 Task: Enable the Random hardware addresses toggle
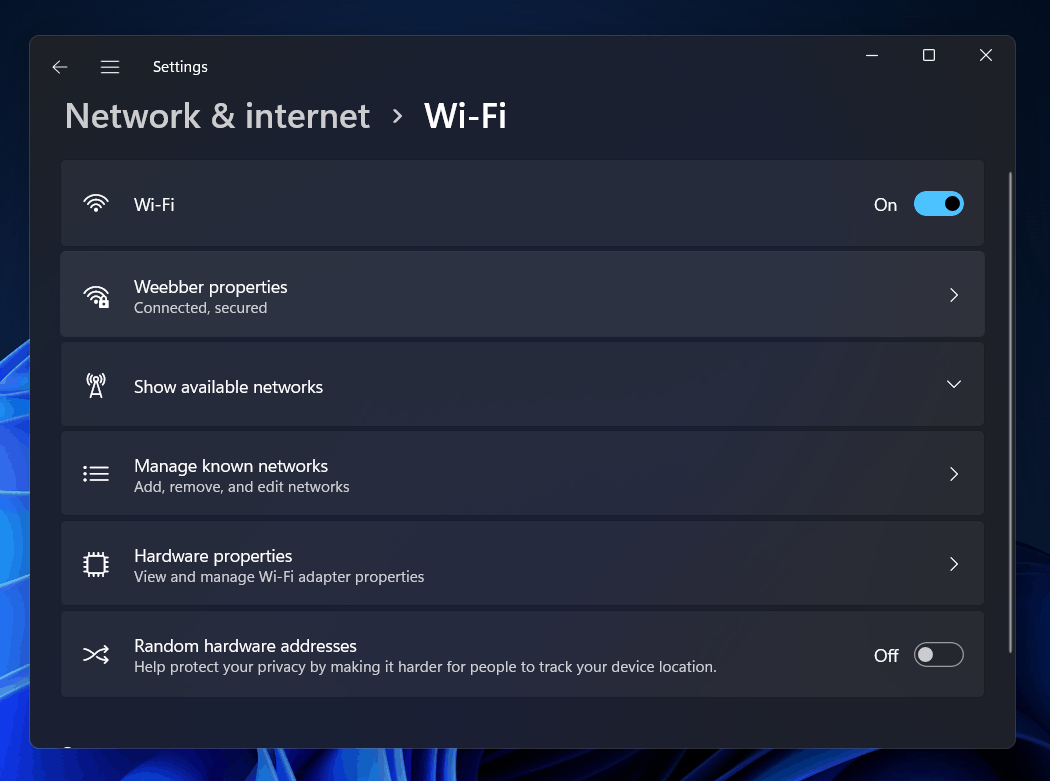click(938, 655)
